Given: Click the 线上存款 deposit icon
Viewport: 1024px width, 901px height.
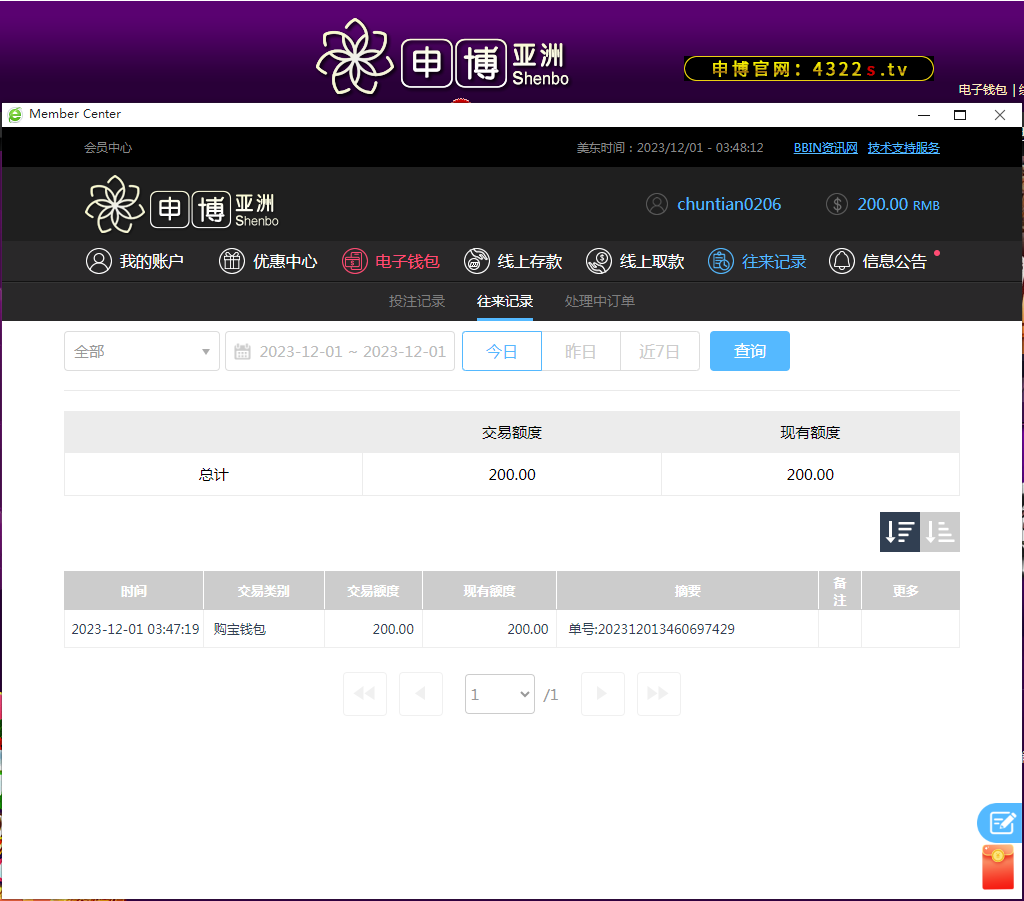Looking at the screenshot, I should click(x=477, y=261).
